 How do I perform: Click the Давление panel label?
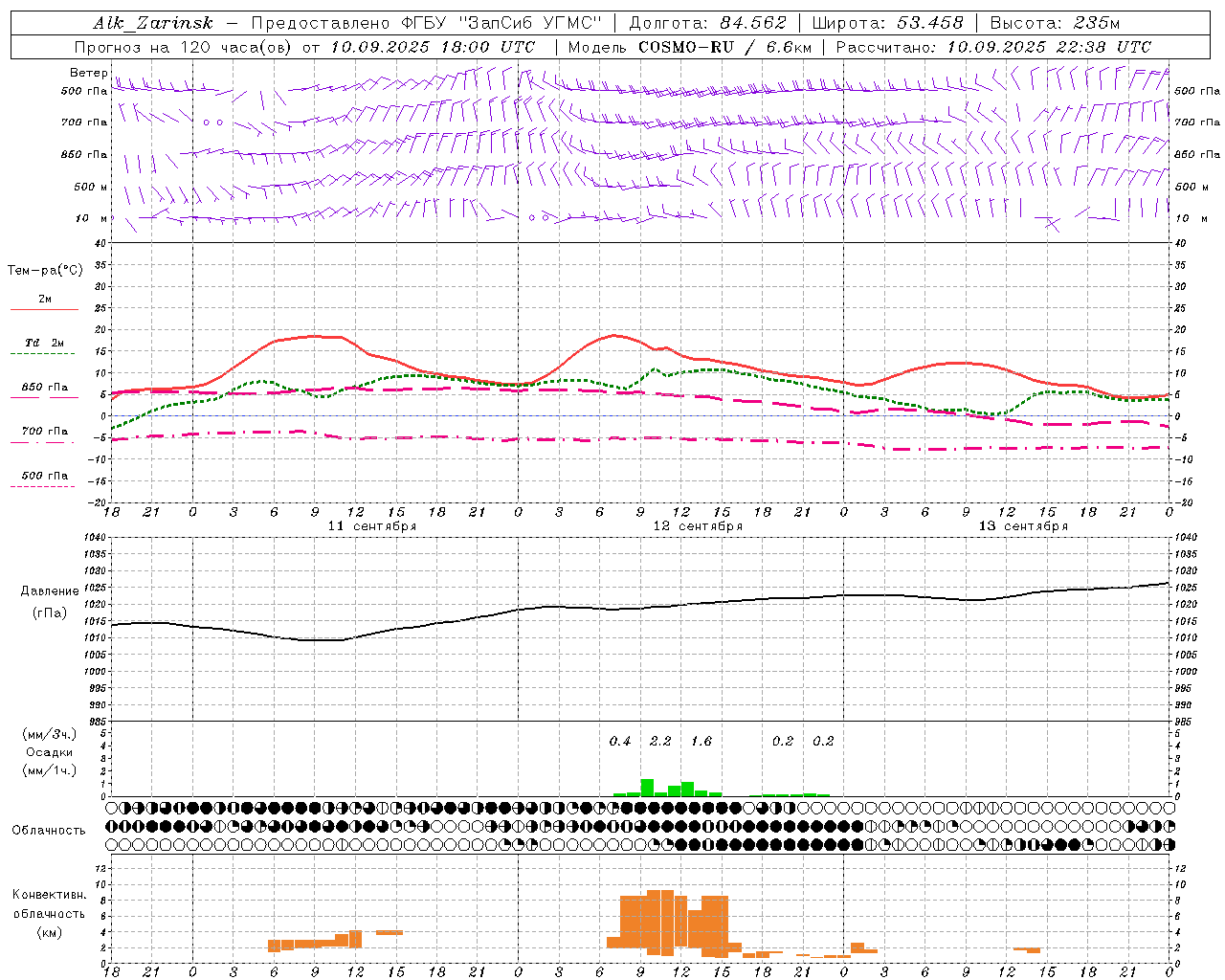click(x=48, y=591)
